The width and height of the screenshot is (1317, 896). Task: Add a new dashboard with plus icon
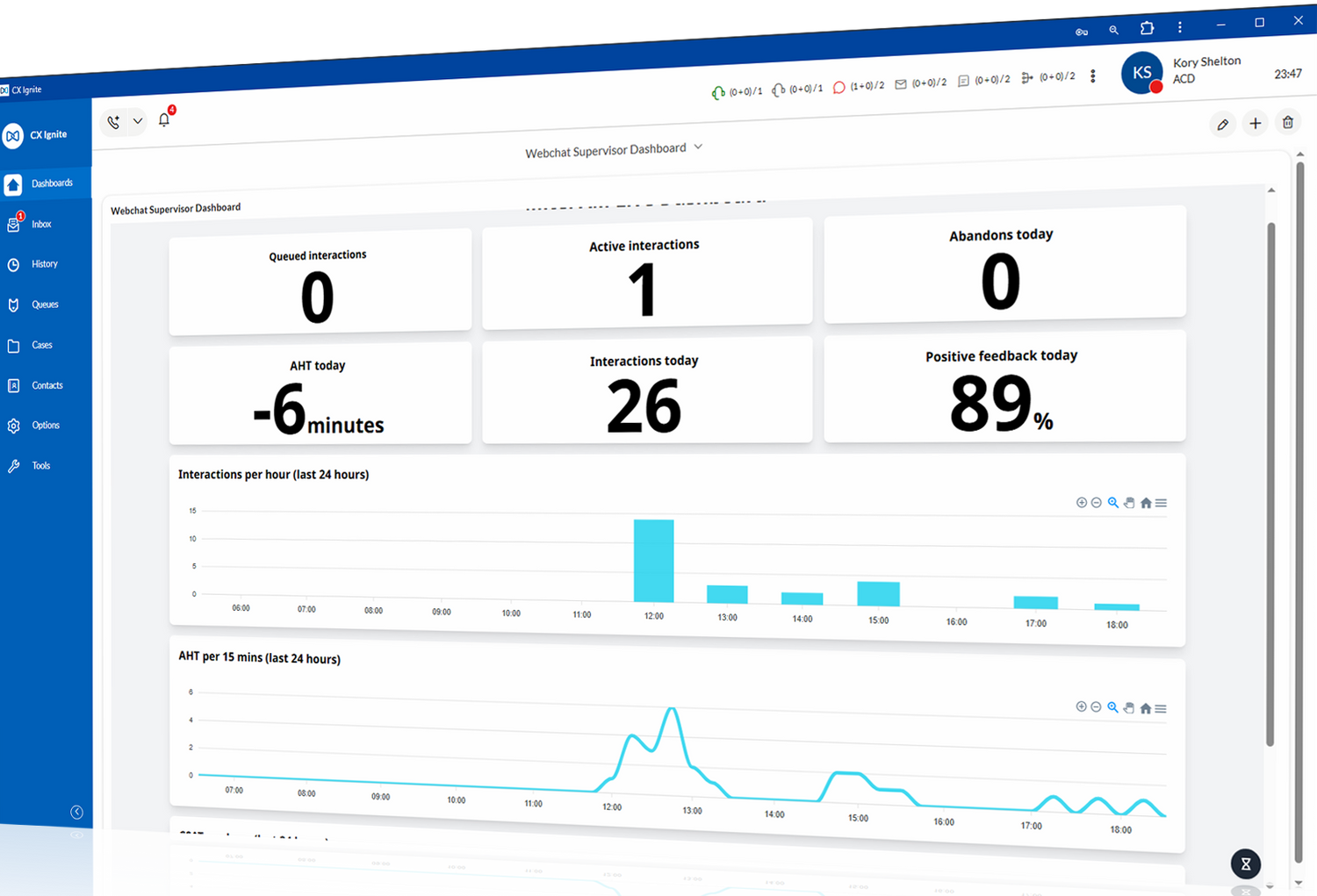[x=1256, y=124]
